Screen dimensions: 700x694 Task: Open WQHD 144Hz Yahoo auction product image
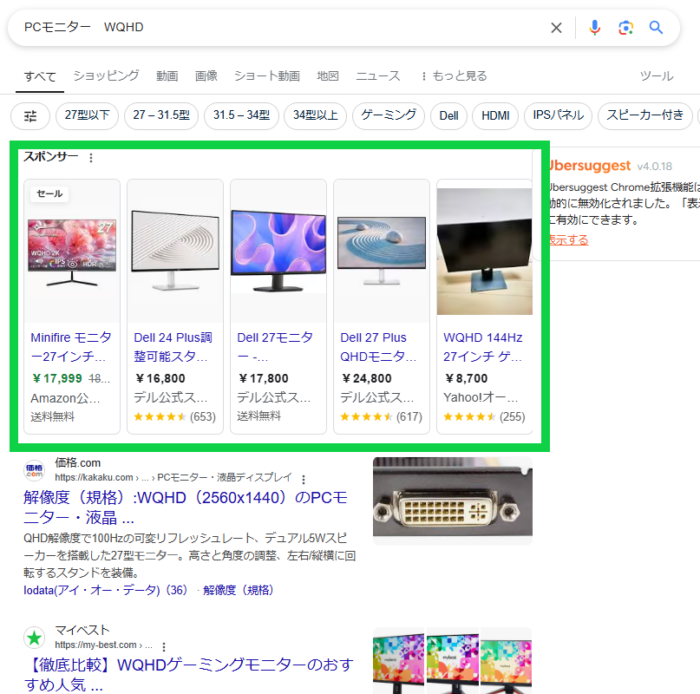coord(484,251)
